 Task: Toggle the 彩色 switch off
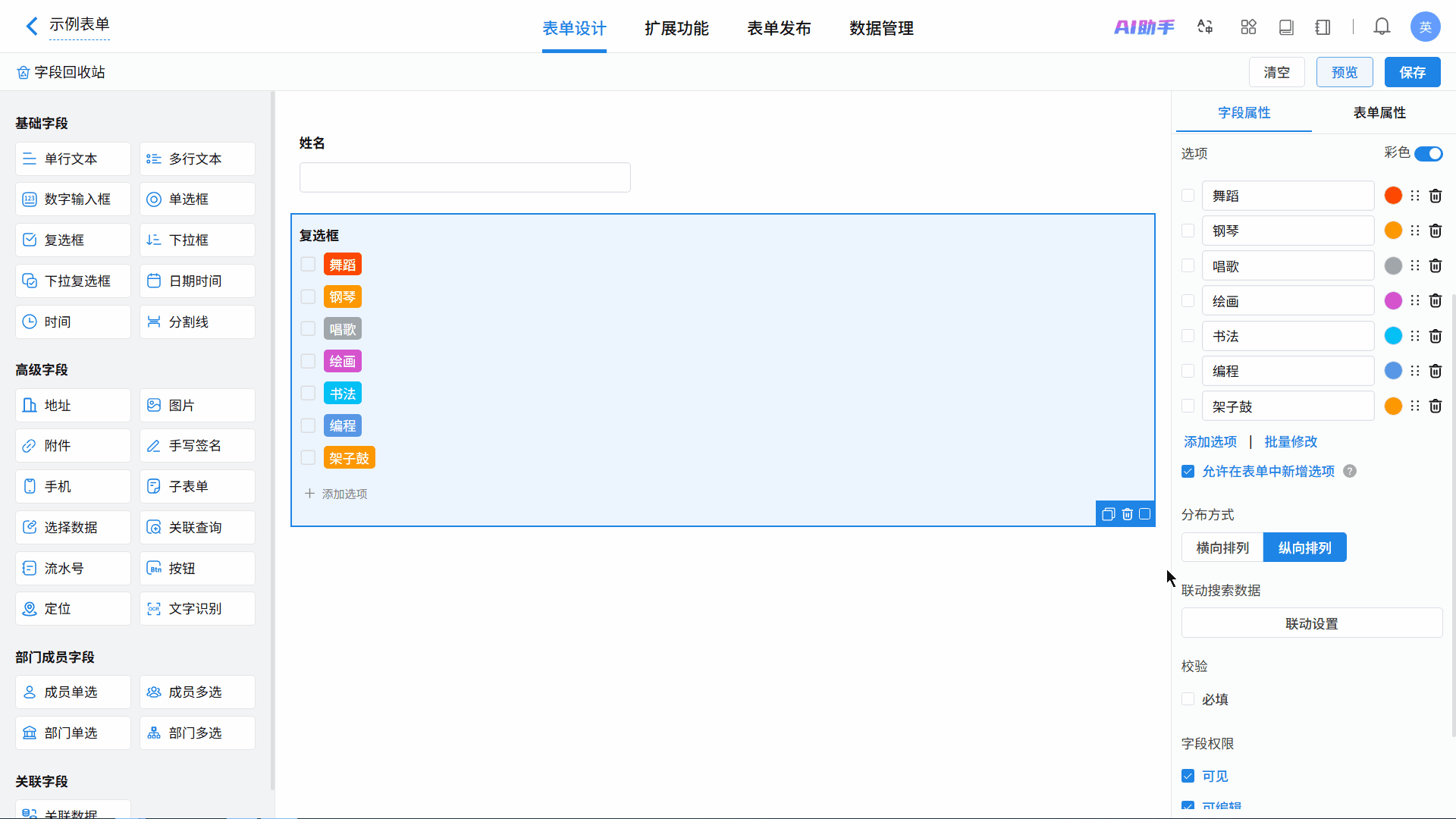tap(1428, 154)
